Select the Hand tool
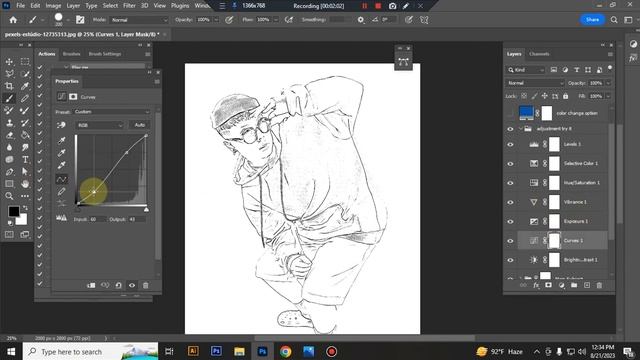Image resolution: width=640 pixels, height=360 pixels. click(x=25, y=184)
